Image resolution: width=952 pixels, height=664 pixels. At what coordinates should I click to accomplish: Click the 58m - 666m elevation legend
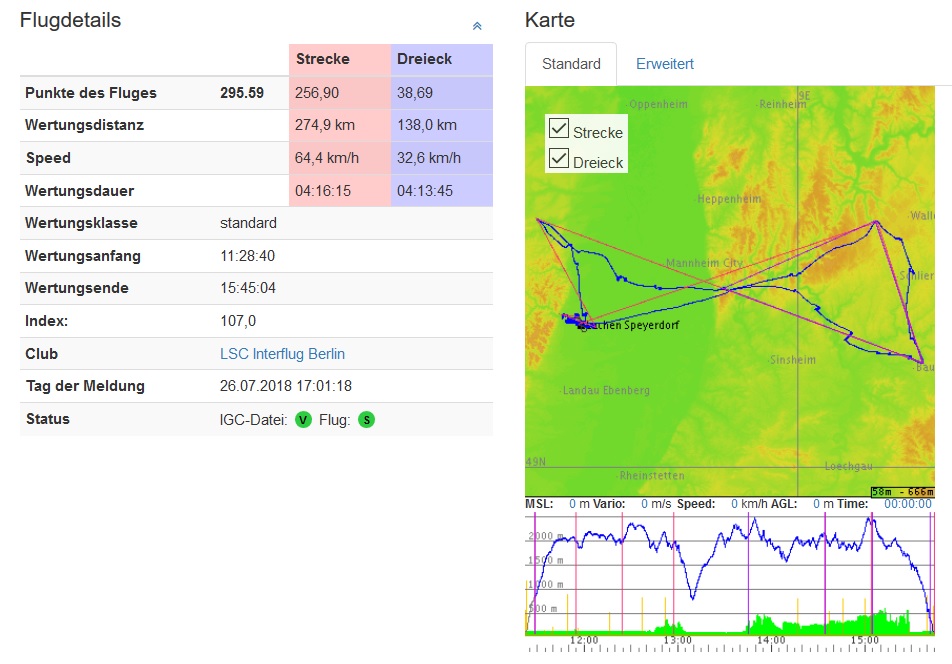tap(902, 492)
